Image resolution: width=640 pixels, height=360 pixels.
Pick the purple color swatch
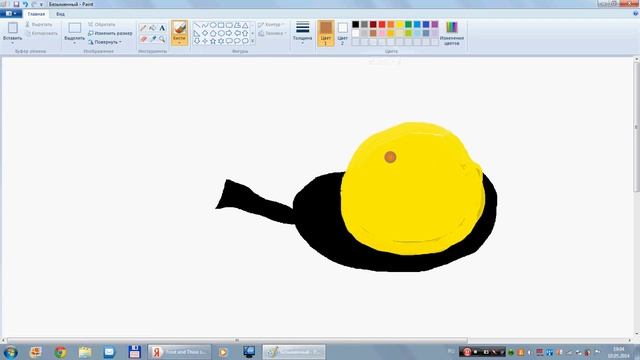435,24
